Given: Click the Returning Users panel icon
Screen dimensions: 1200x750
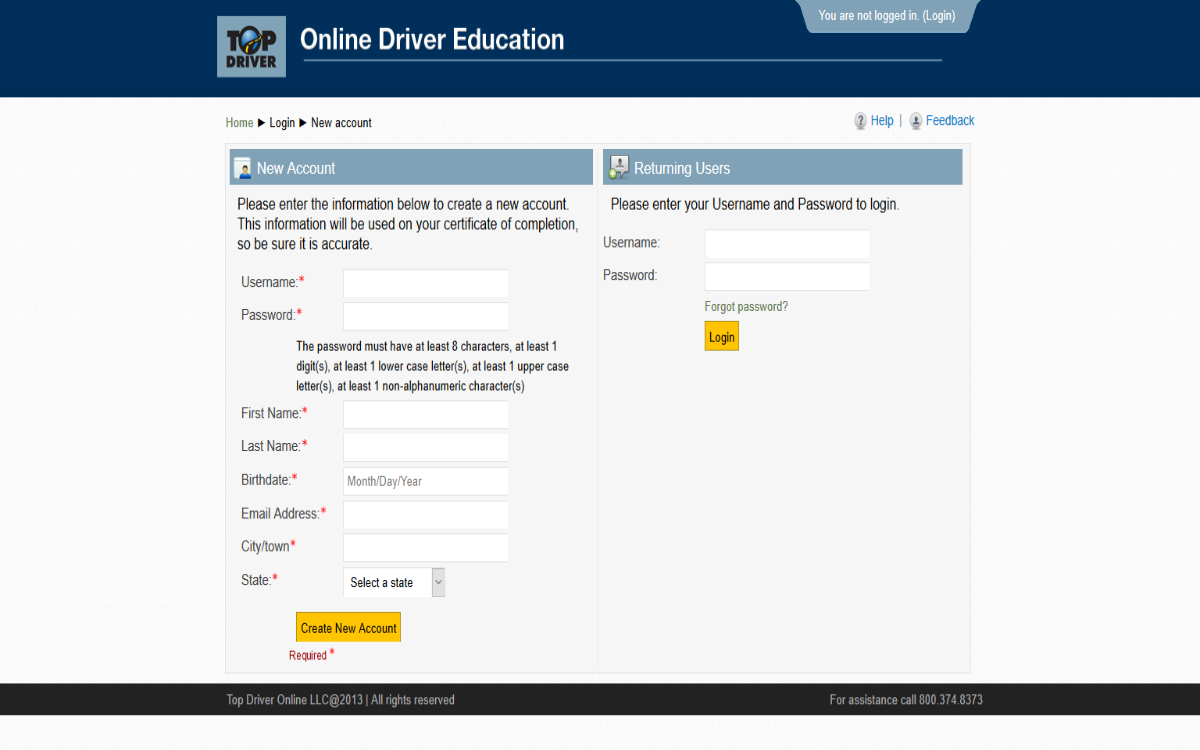Looking at the screenshot, I should click(x=619, y=168).
